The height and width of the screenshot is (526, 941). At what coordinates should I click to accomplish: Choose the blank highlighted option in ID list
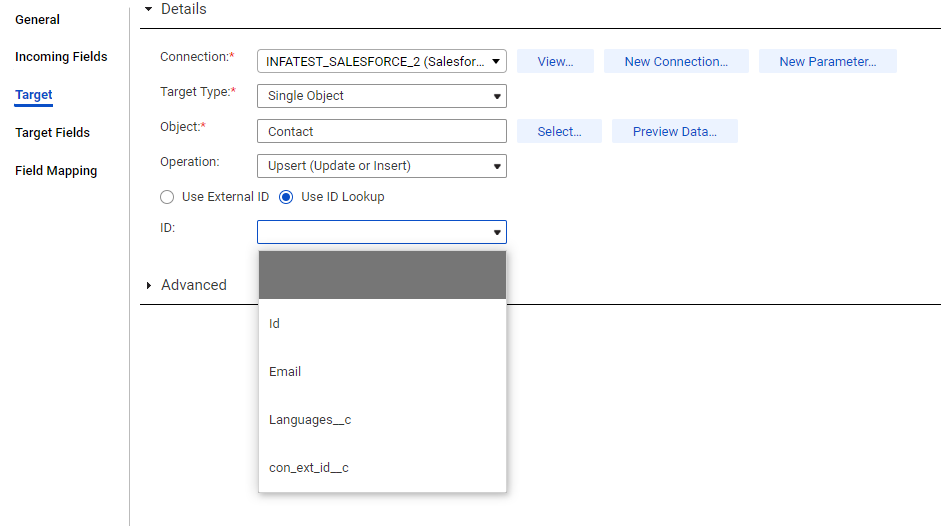pos(382,275)
